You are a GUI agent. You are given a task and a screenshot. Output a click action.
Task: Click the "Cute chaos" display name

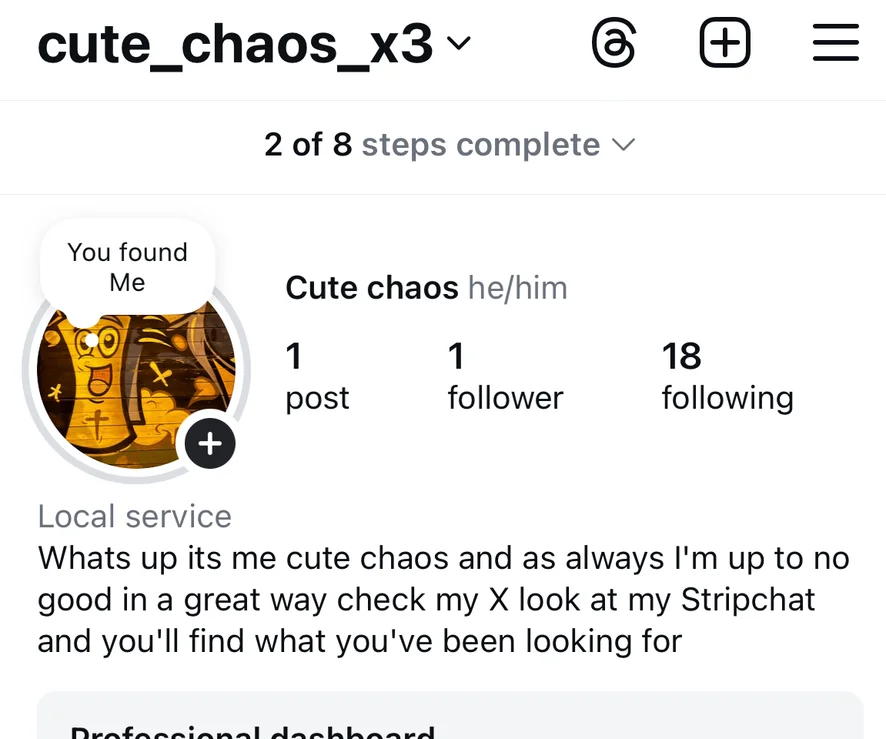click(371, 288)
